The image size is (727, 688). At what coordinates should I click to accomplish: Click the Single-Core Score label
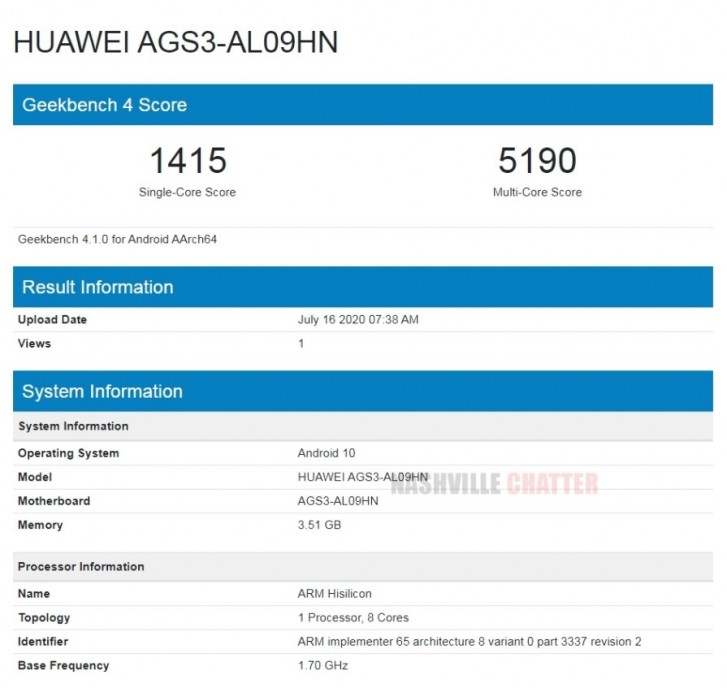pos(187,192)
